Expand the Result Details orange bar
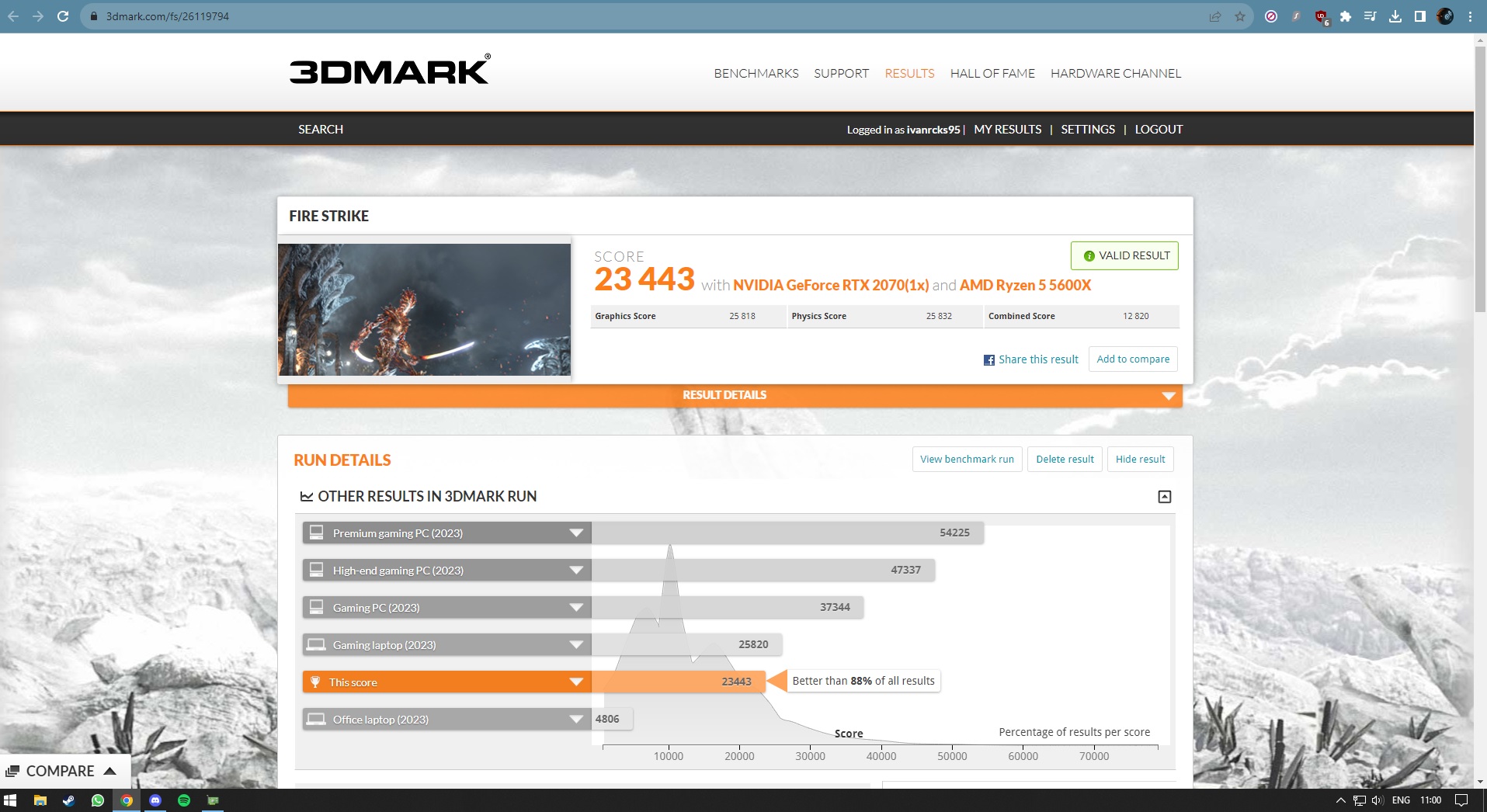 click(735, 395)
